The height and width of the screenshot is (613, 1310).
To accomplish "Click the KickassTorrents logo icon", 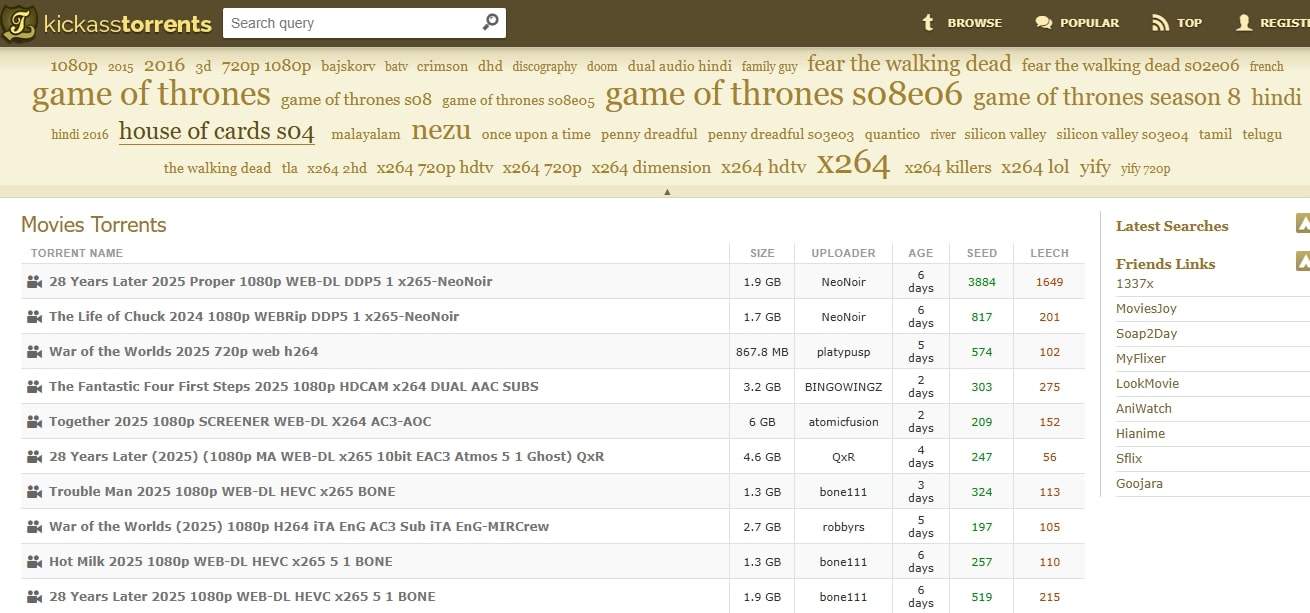I will (x=19, y=23).
